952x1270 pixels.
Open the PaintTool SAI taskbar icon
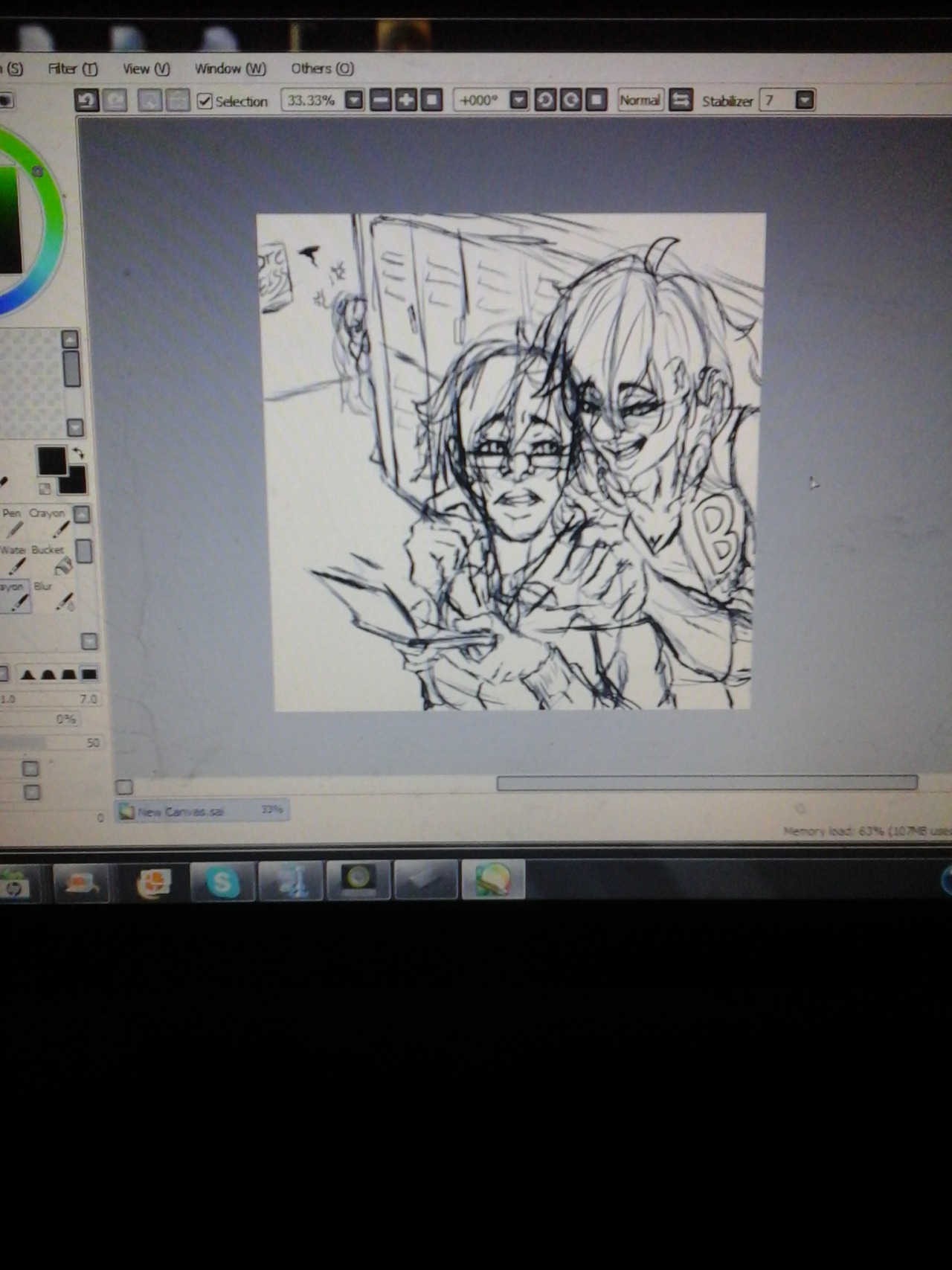(x=494, y=879)
